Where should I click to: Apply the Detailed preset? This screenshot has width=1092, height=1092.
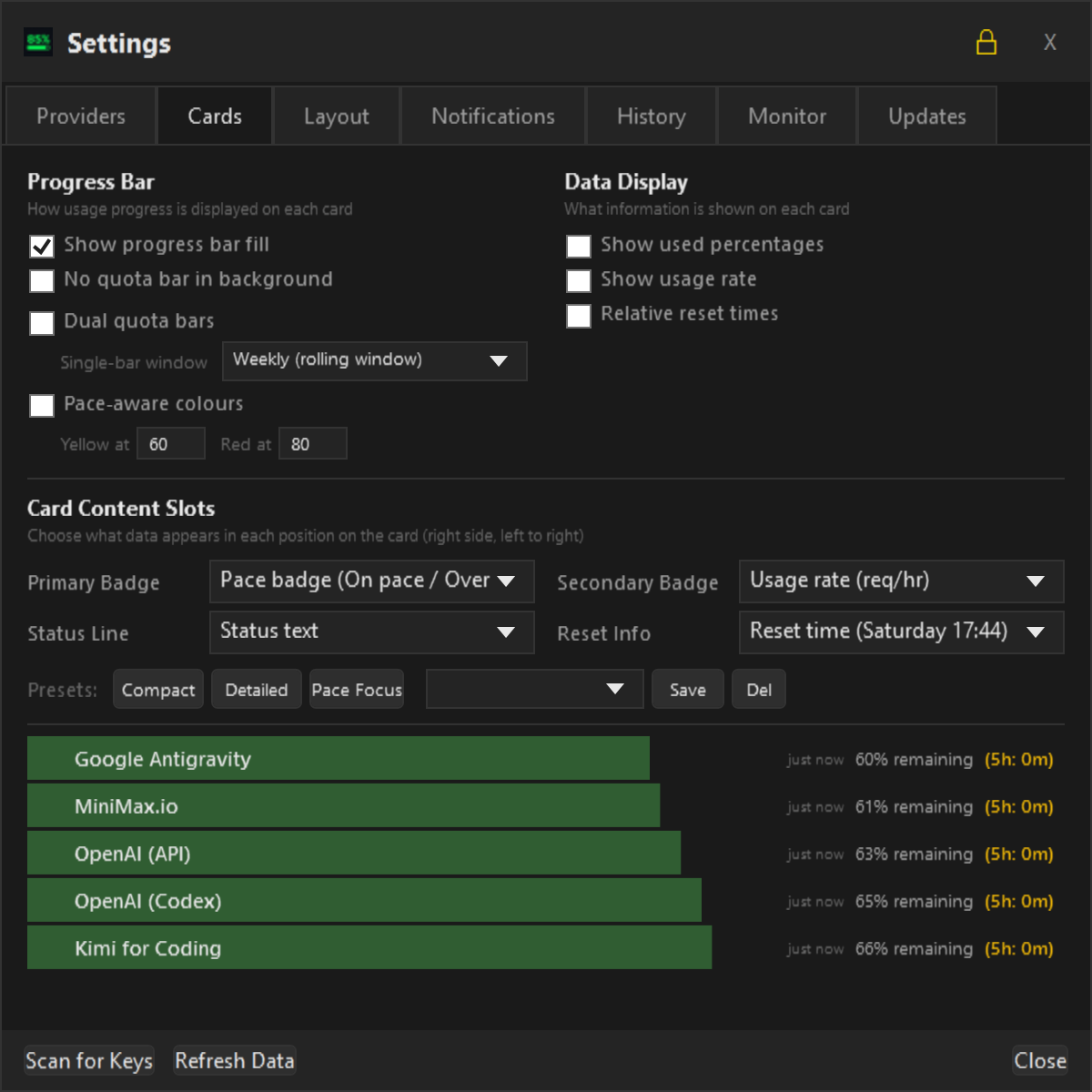257,689
